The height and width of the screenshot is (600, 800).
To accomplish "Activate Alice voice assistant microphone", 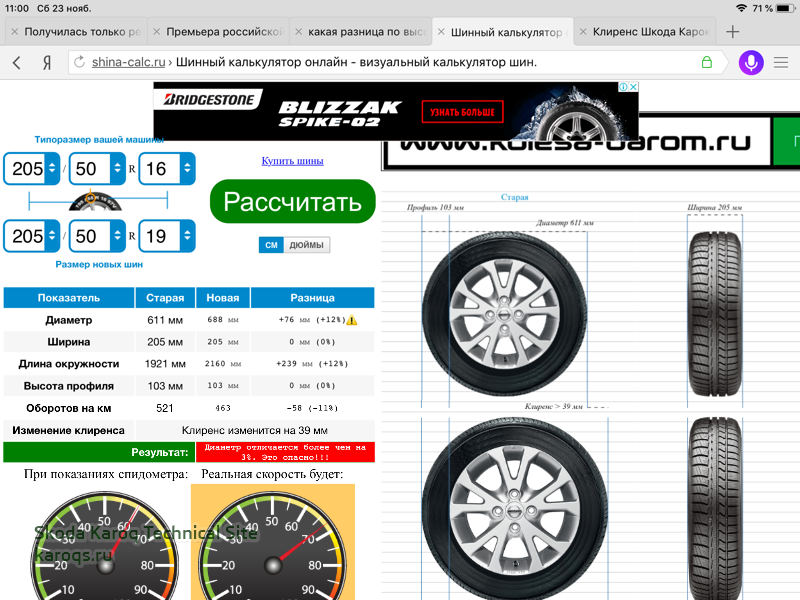I will (751, 63).
